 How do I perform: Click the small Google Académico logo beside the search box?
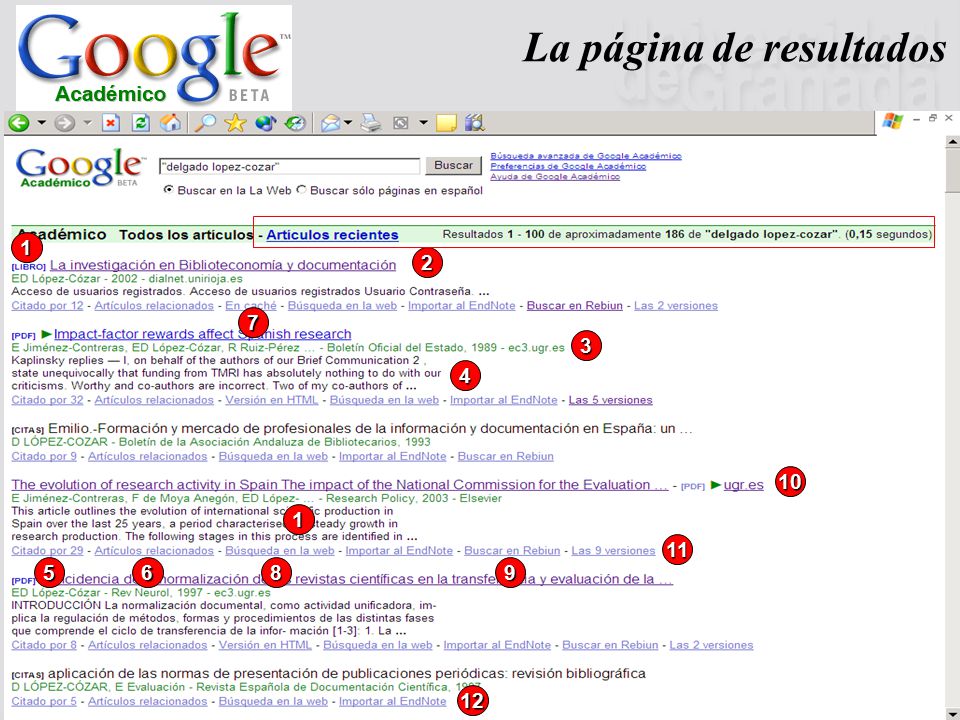pyautogui.click(x=80, y=167)
